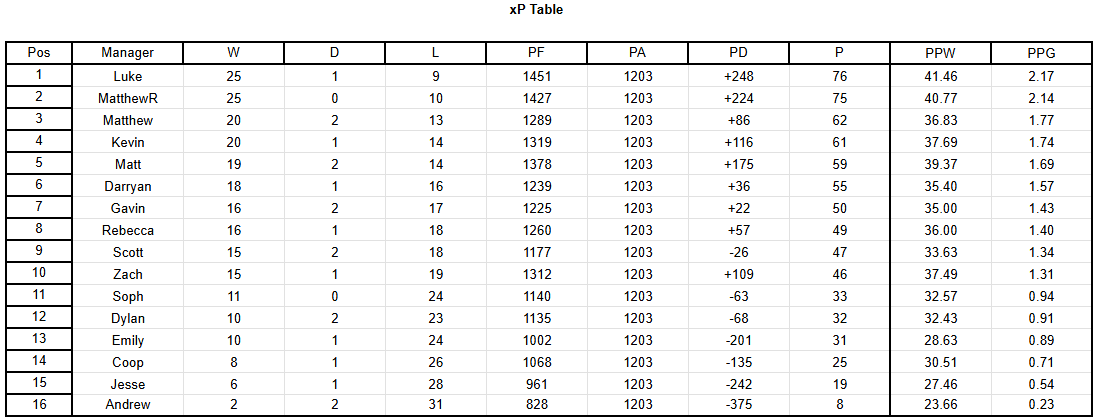Screen dimensions: 1097x419
Task: Select Darryan's PPG value 1.57
Action: coord(1041,186)
